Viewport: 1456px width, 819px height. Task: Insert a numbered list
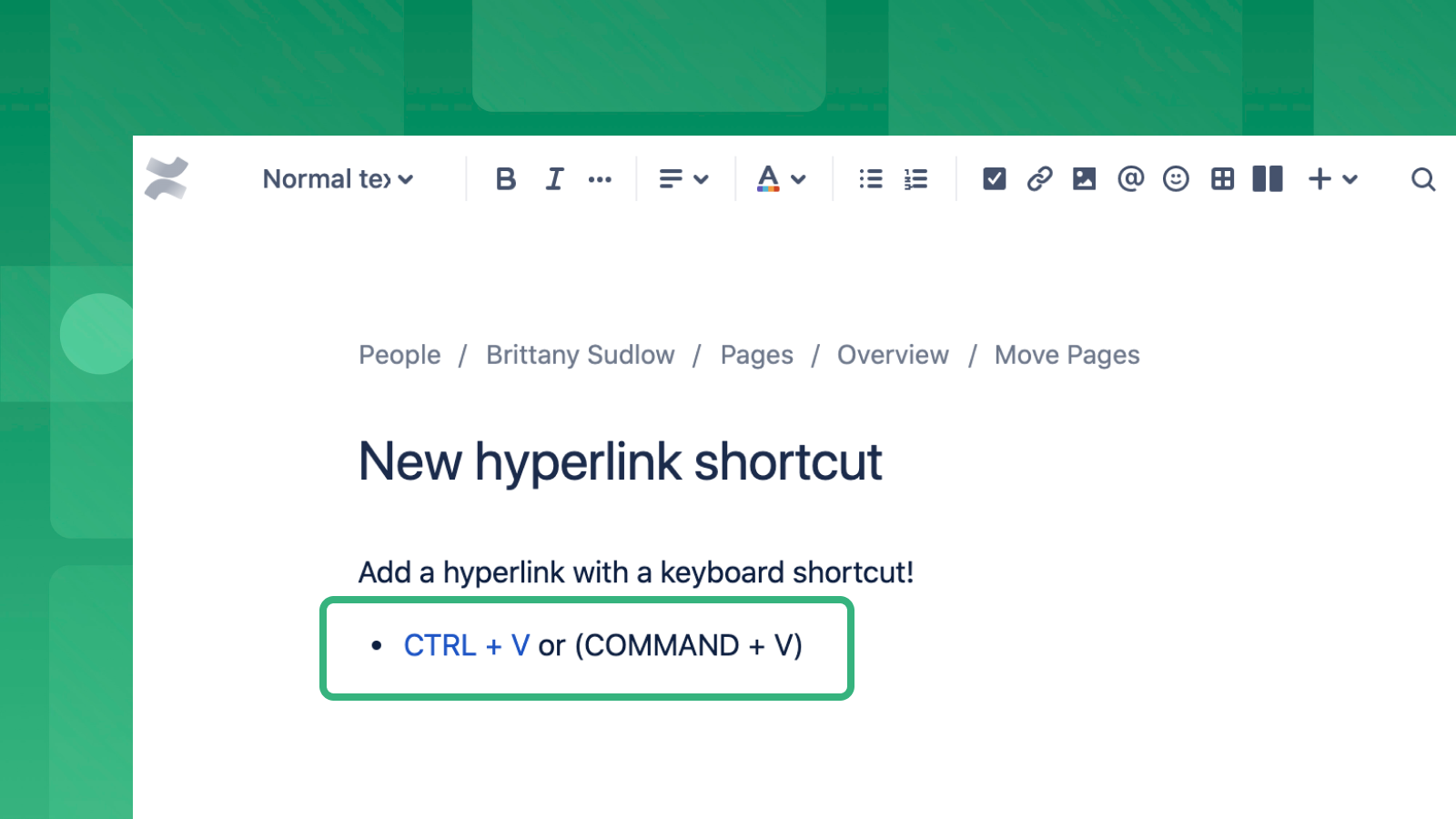coord(915,179)
